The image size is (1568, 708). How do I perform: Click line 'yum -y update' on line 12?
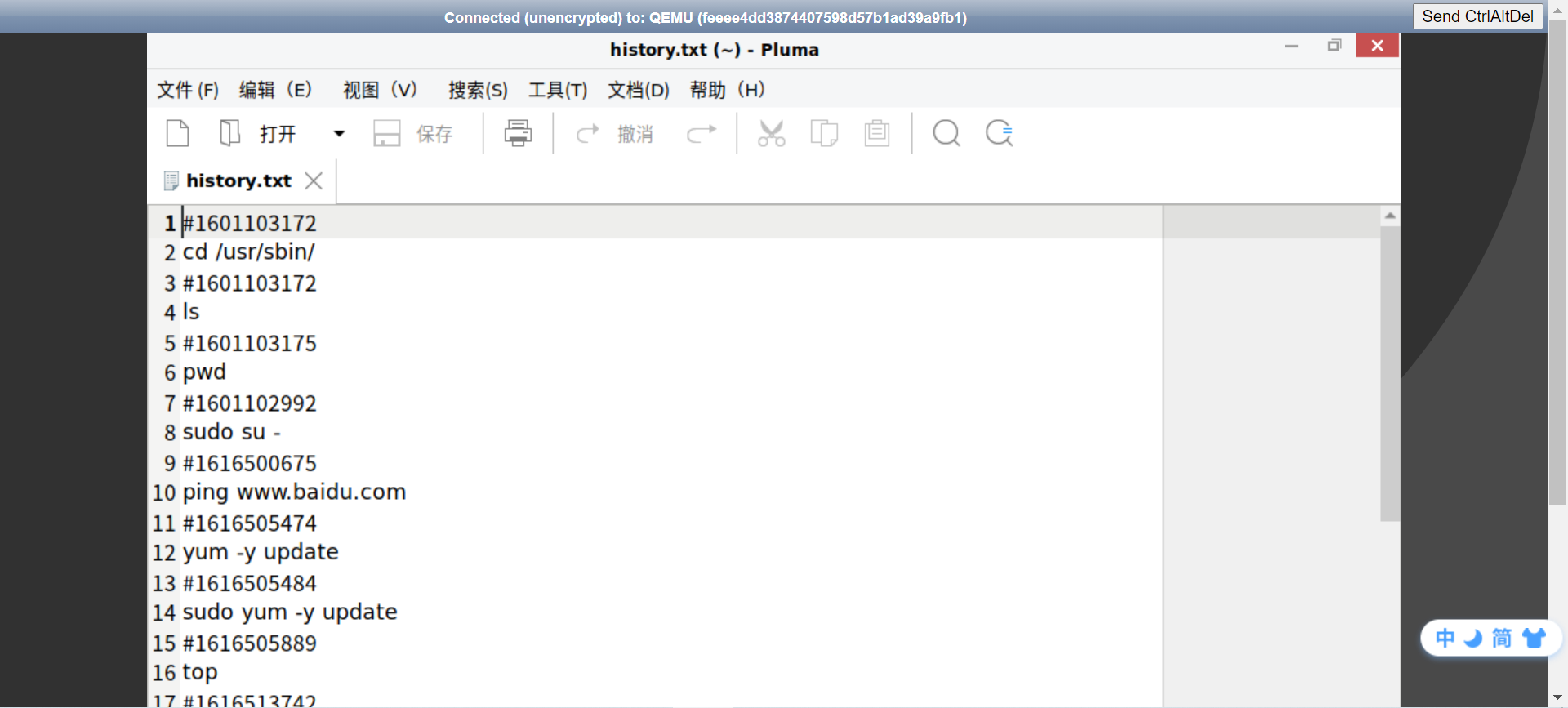[261, 553]
